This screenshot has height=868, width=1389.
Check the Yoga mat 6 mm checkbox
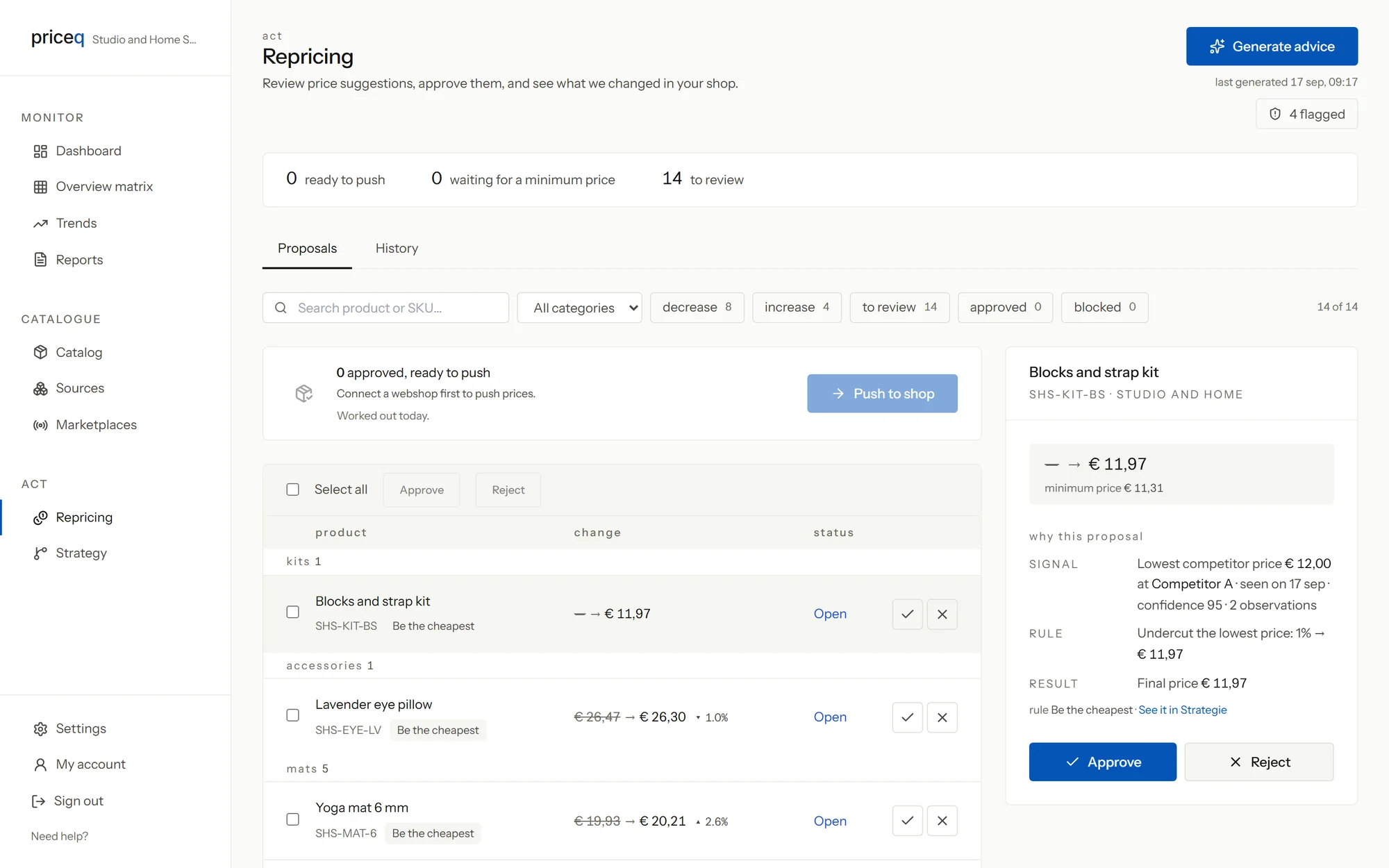click(293, 819)
